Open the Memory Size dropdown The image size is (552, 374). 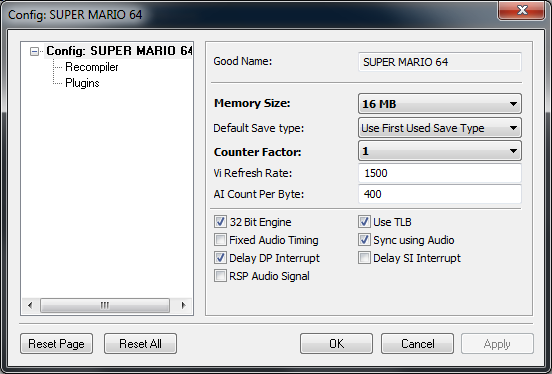440,104
